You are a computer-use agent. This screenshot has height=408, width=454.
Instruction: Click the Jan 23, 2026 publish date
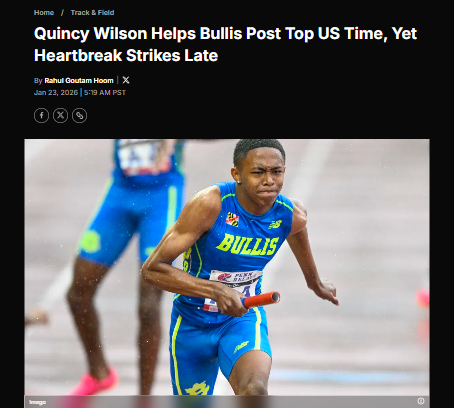click(56, 92)
